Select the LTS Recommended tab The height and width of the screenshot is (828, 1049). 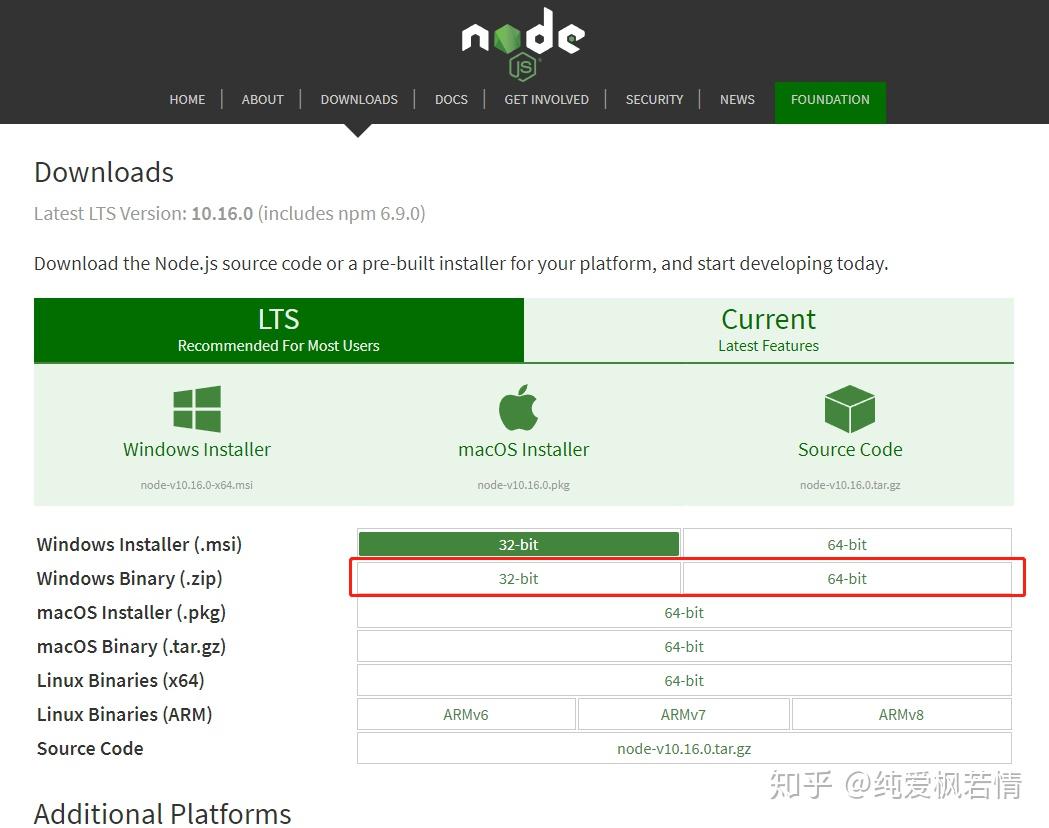pos(278,330)
